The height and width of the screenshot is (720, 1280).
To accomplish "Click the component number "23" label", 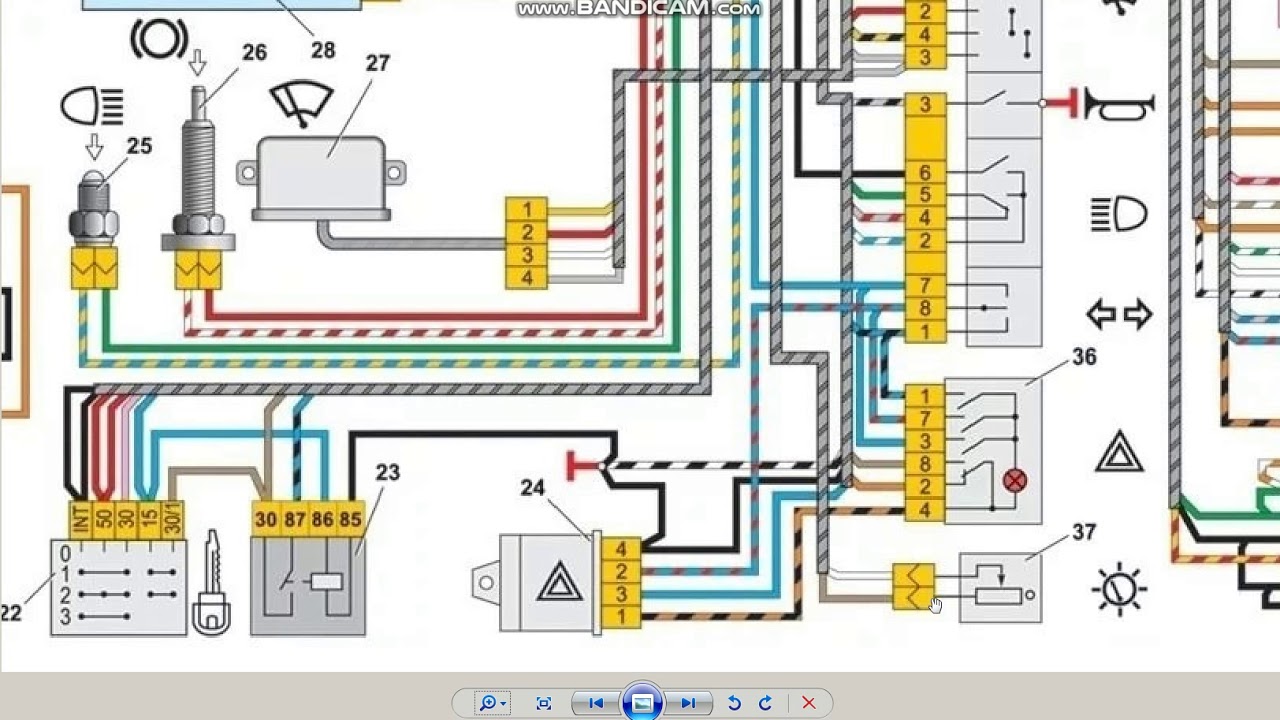I will coord(387,472).
